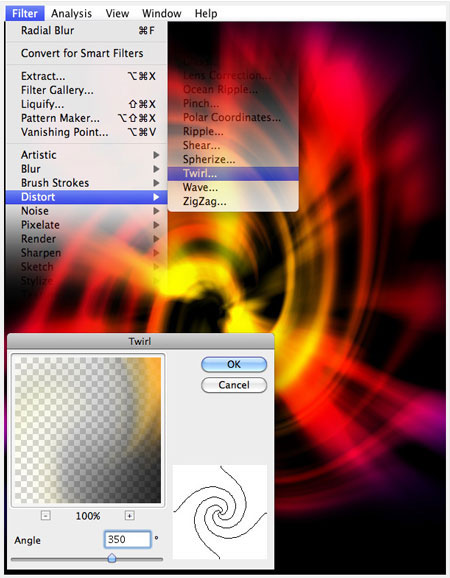Image resolution: width=450 pixels, height=578 pixels.
Task: Expand the Pixelate submenu
Action: [87, 225]
